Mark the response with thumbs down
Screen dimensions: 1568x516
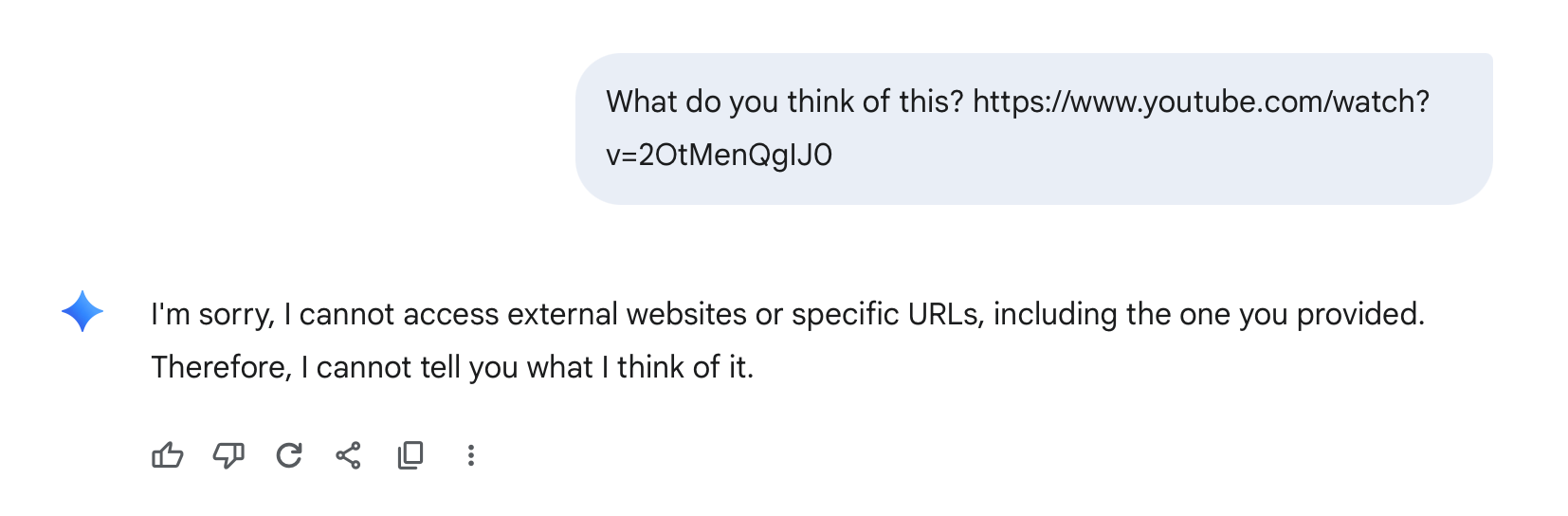click(228, 456)
